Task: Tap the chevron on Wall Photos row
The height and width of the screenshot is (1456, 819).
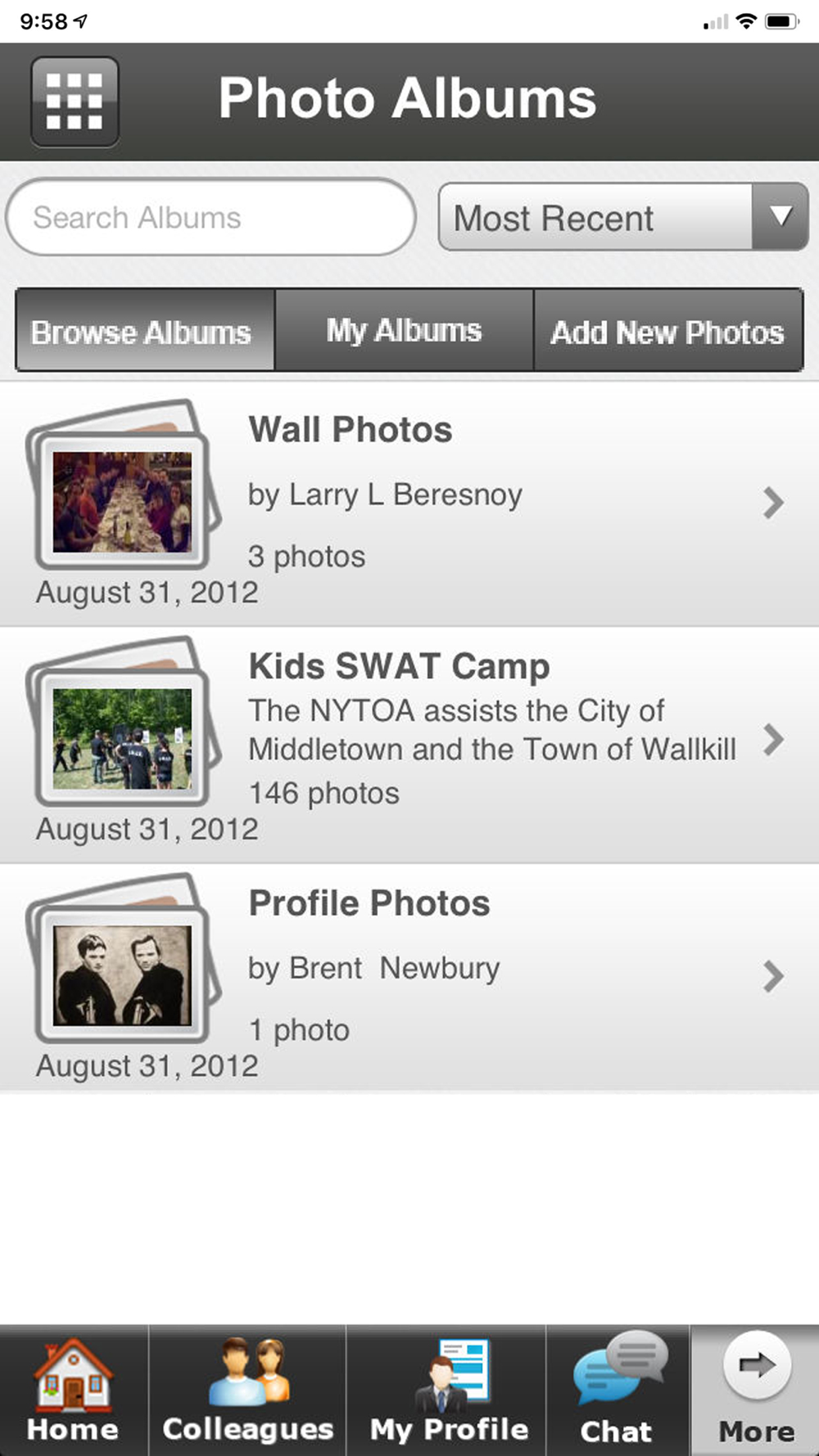Action: coord(772,503)
